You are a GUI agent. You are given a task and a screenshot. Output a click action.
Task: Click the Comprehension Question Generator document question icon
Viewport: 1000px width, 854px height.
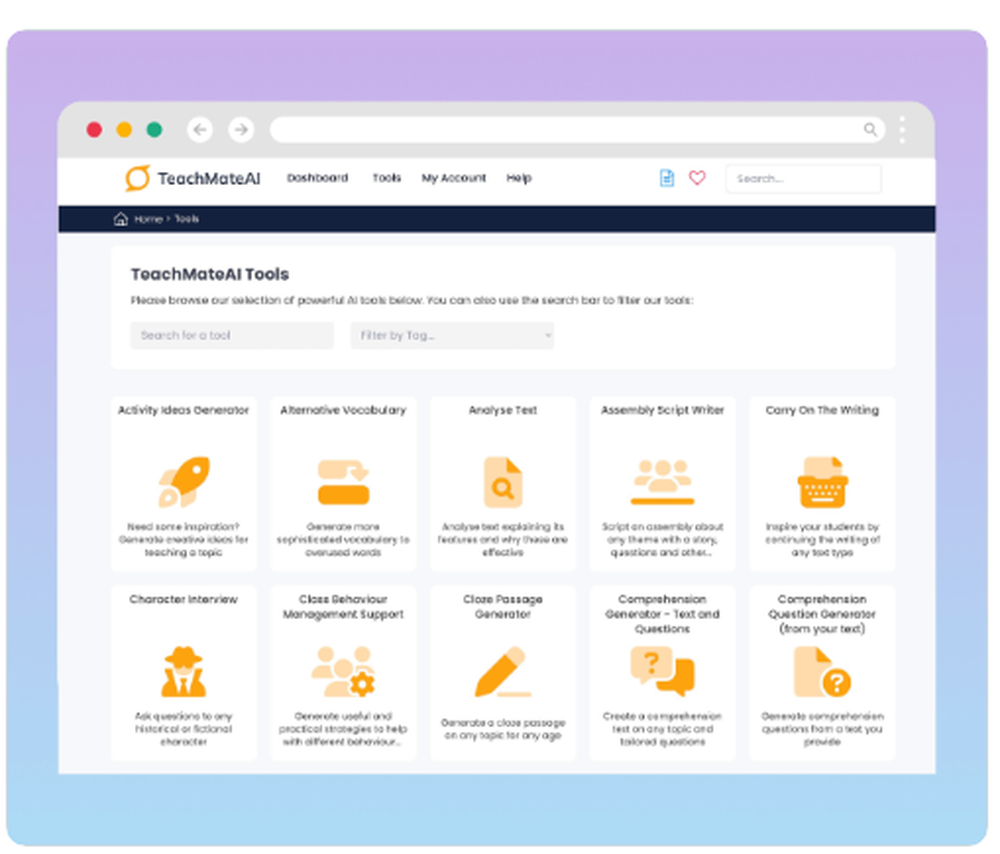[823, 672]
